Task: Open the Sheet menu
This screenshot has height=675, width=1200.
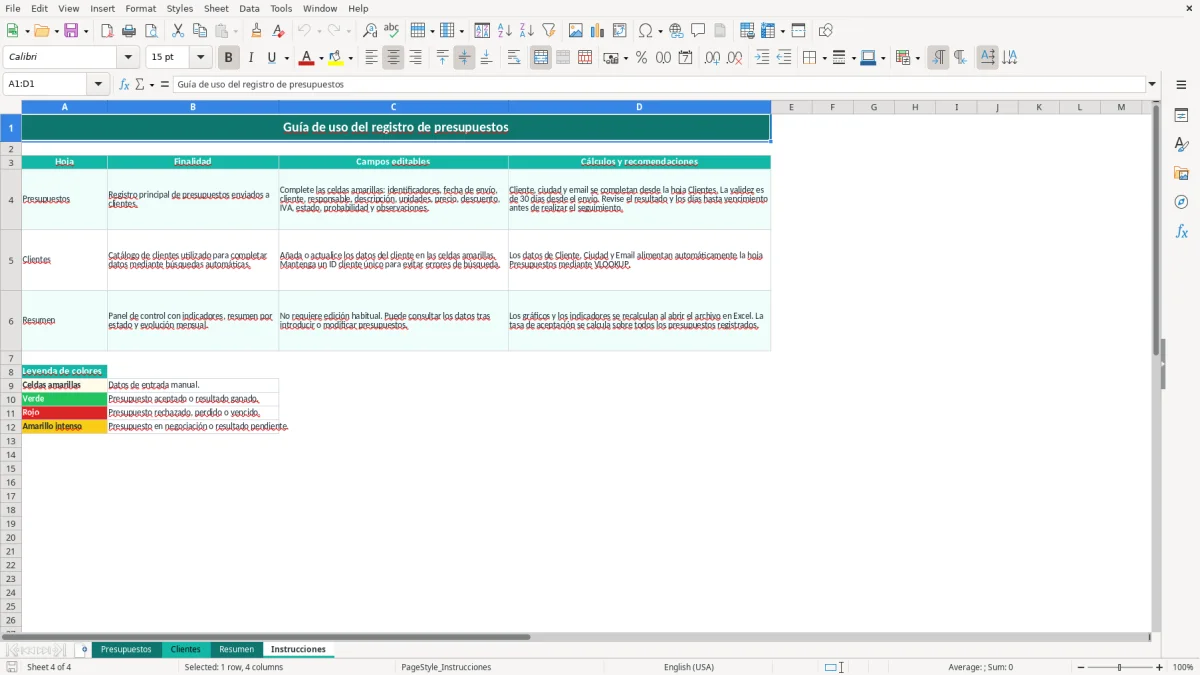Action: (216, 8)
